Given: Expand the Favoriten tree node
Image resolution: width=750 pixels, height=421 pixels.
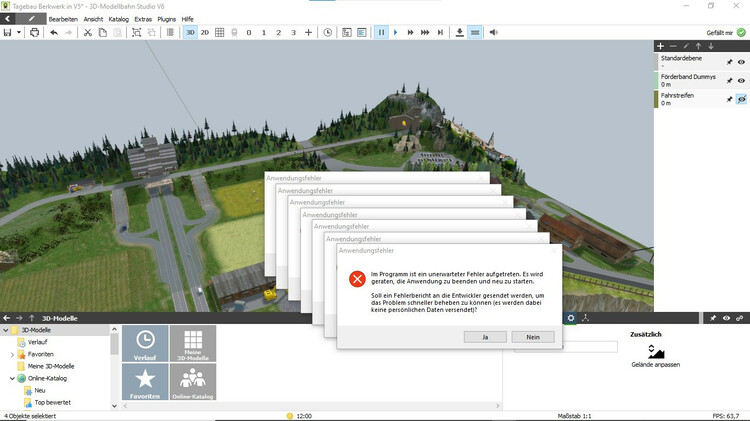Looking at the screenshot, I should (12, 355).
